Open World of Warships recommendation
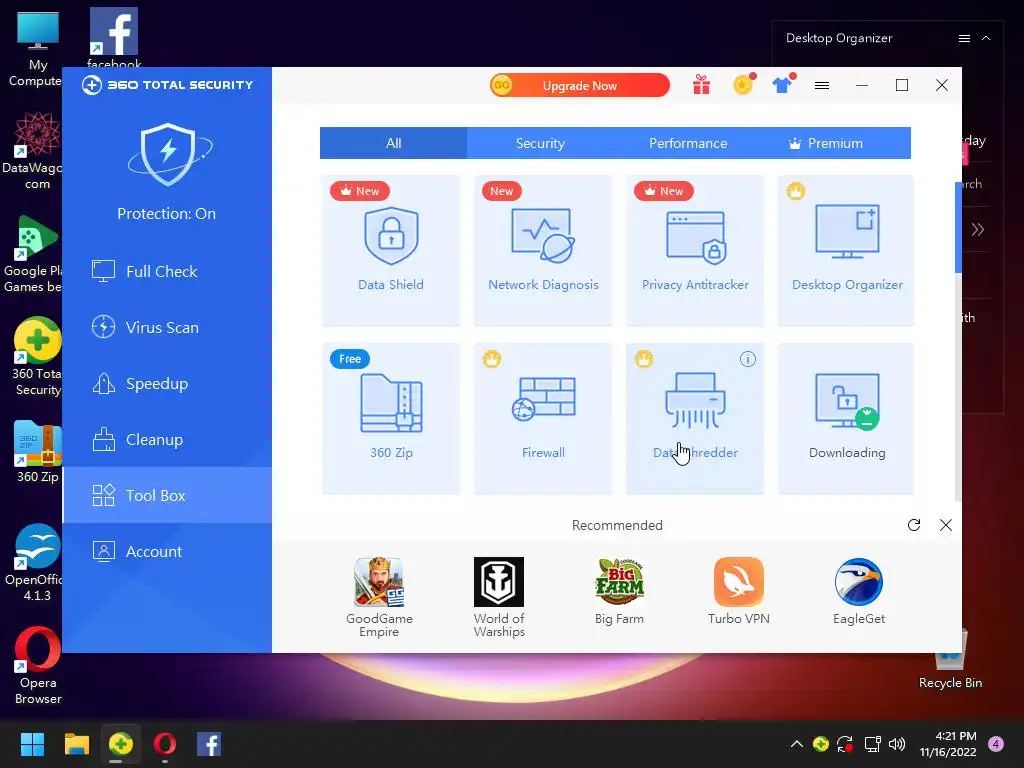The width and height of the screenshot is (1024, 768). tap(499, 597)
